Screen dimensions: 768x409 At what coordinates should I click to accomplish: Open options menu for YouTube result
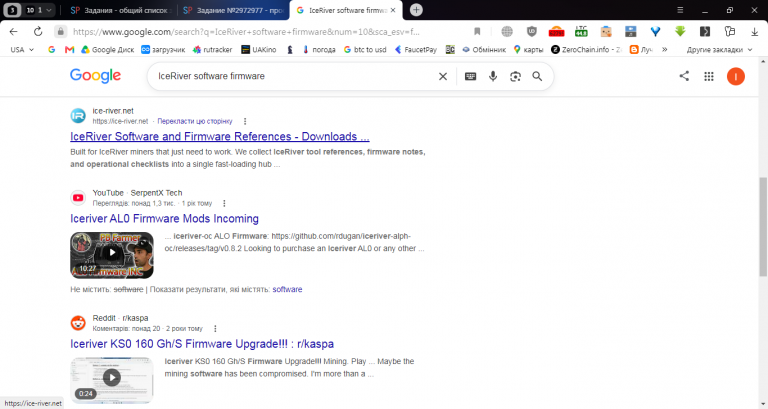coord(224,203)
